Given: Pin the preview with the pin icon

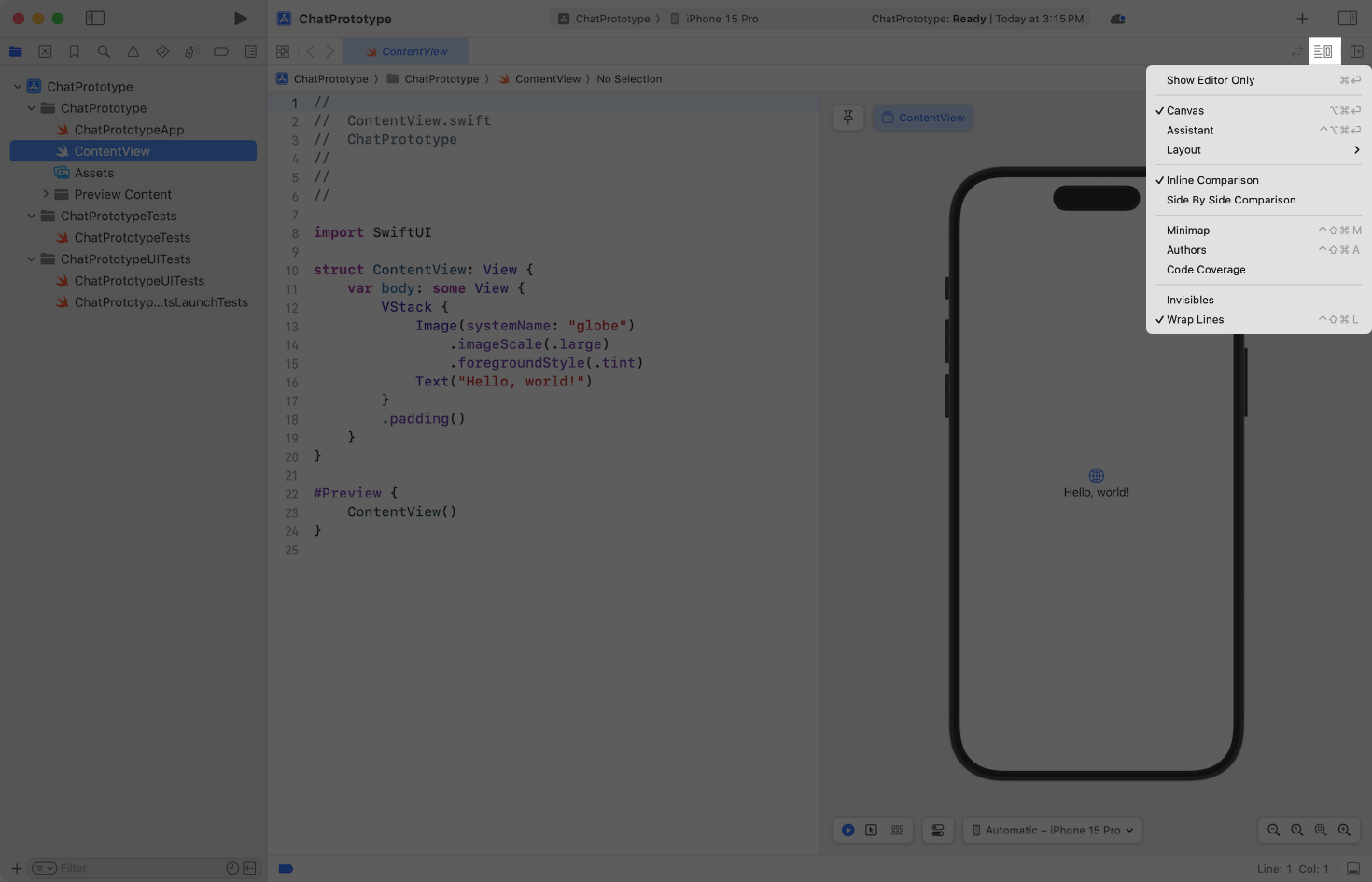Looking at the screenshot, I should tap(847, 118).
